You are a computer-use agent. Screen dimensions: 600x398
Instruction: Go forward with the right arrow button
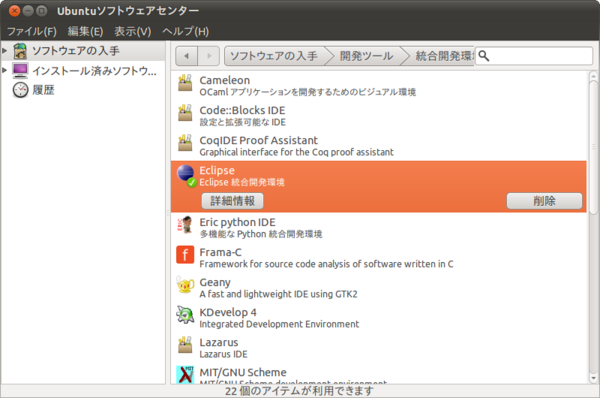(209, 56)
